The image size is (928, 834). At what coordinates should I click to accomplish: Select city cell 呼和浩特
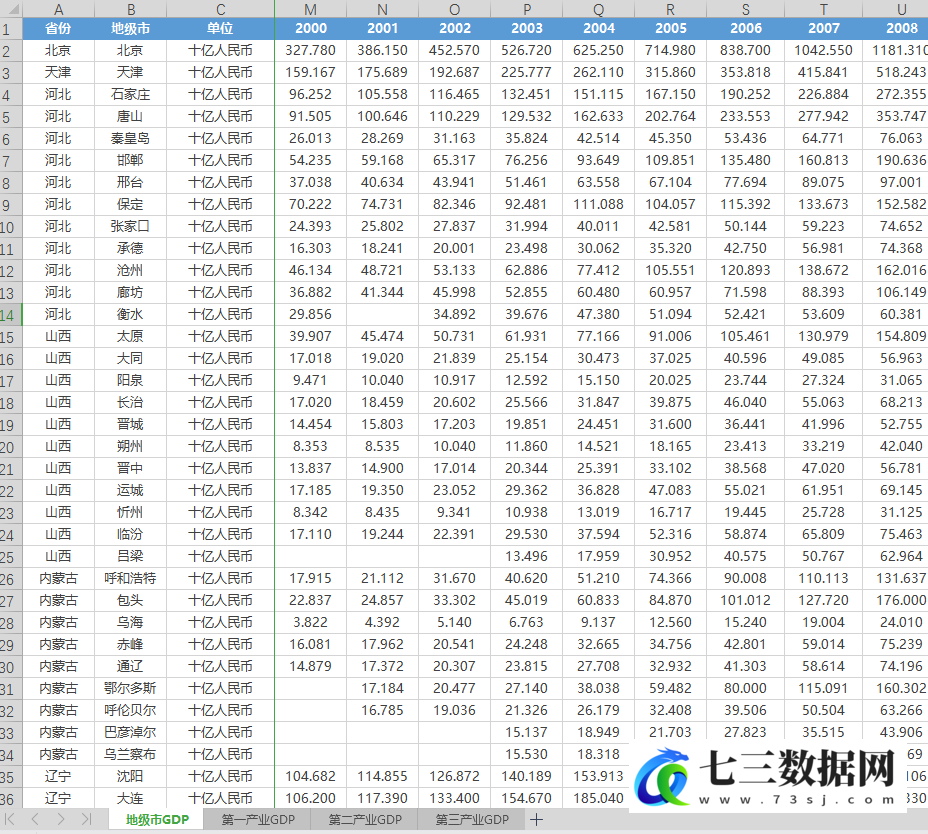pyautogui.click(x=131, y=578)
